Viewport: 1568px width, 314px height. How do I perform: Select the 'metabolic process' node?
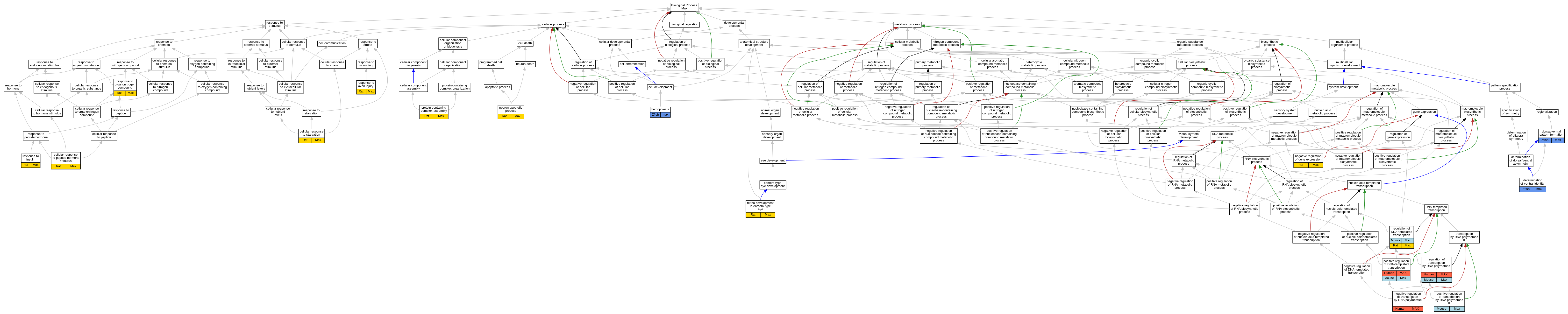(x=907, y=24)
